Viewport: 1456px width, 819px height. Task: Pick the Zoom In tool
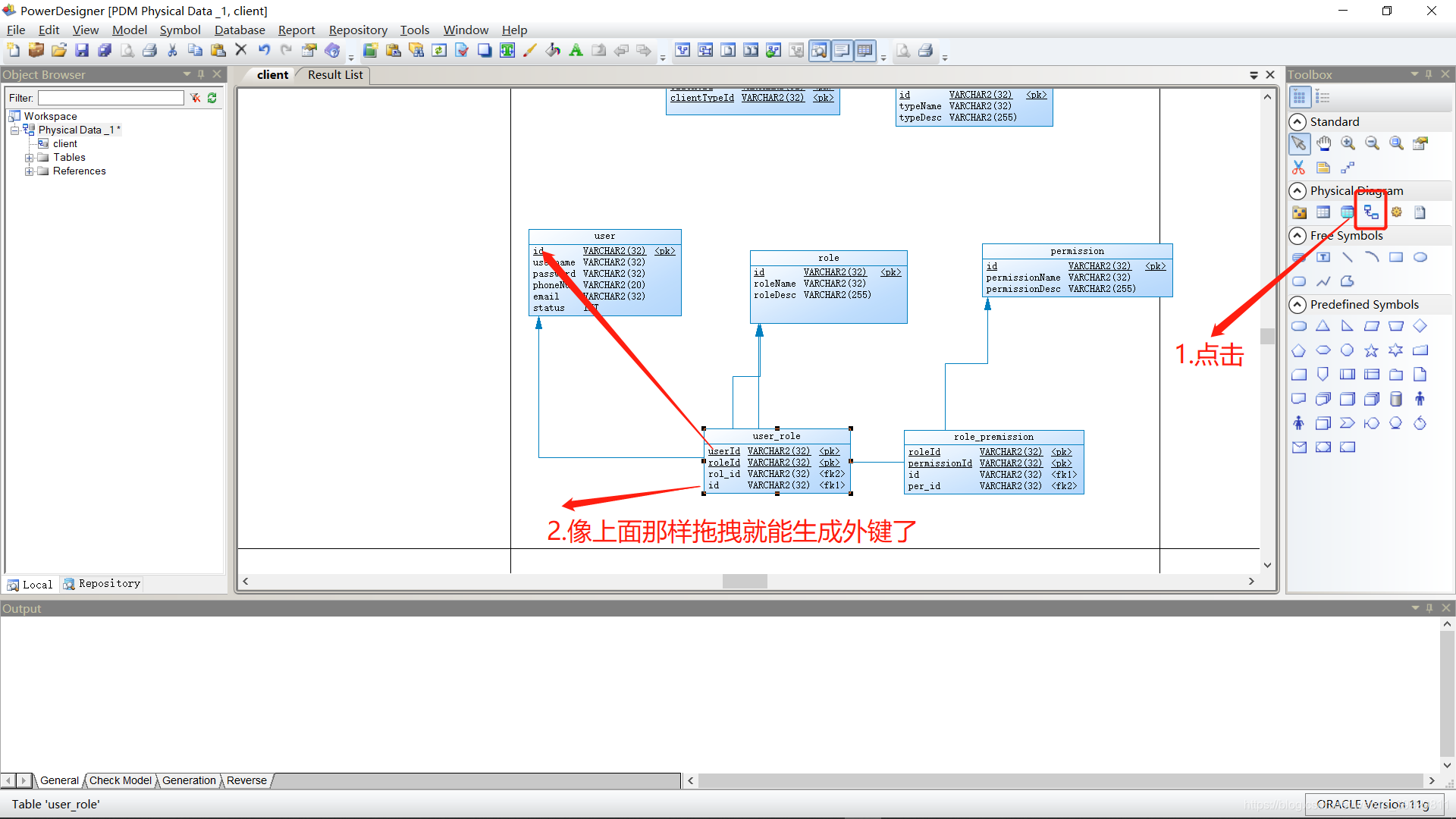(1348, 143)
